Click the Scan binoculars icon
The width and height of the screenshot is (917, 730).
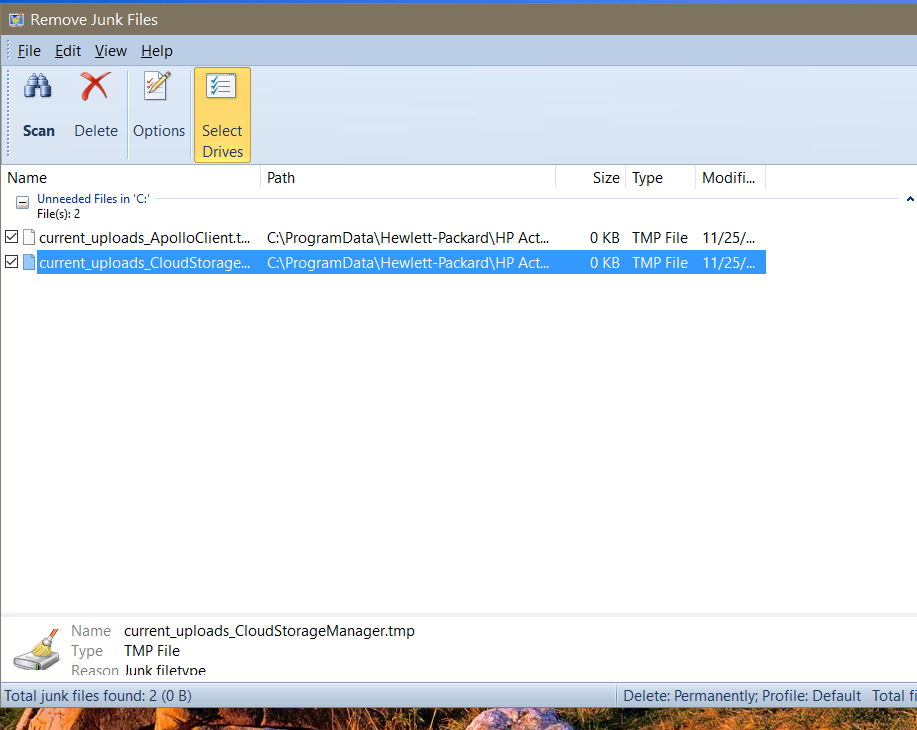38,88
